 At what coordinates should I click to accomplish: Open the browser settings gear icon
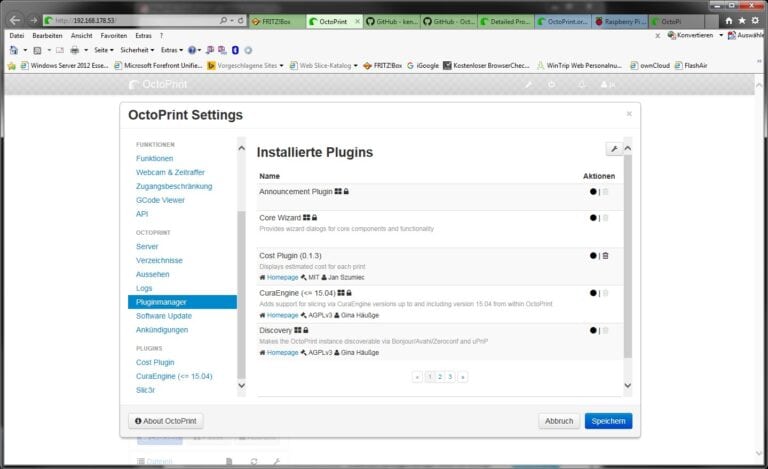click(x=755, y=21)
